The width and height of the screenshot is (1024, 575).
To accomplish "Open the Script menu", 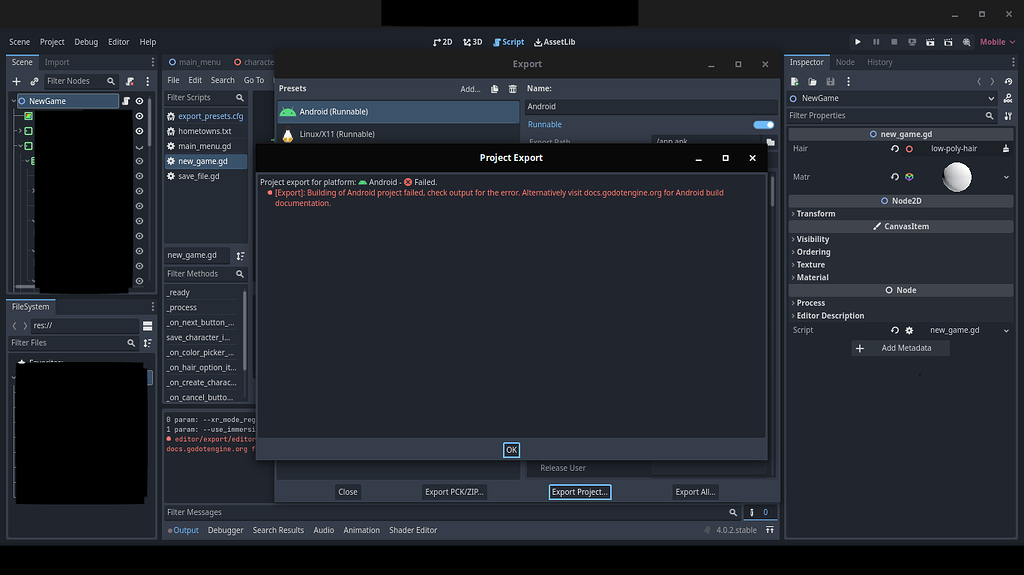I will (508, 42).
